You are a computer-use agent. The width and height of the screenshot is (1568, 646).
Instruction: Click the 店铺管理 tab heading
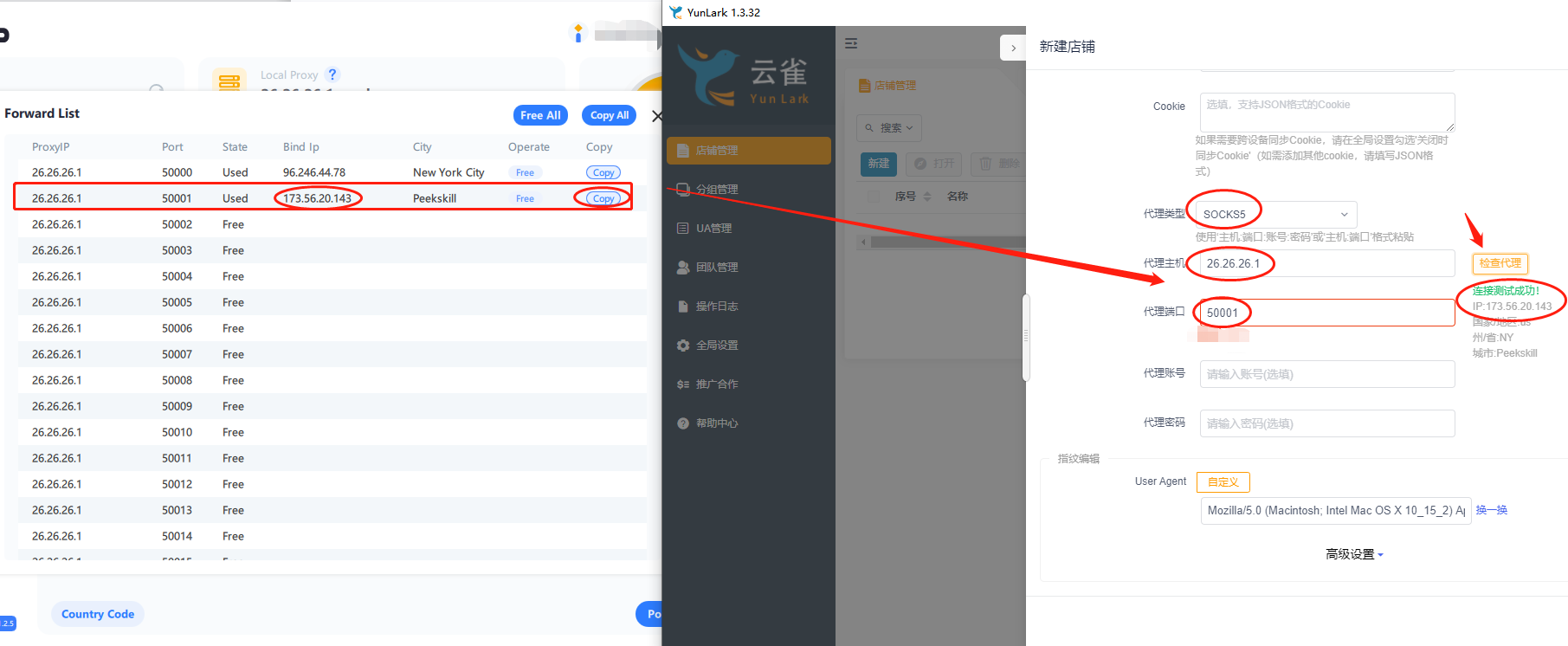[887, 86]
